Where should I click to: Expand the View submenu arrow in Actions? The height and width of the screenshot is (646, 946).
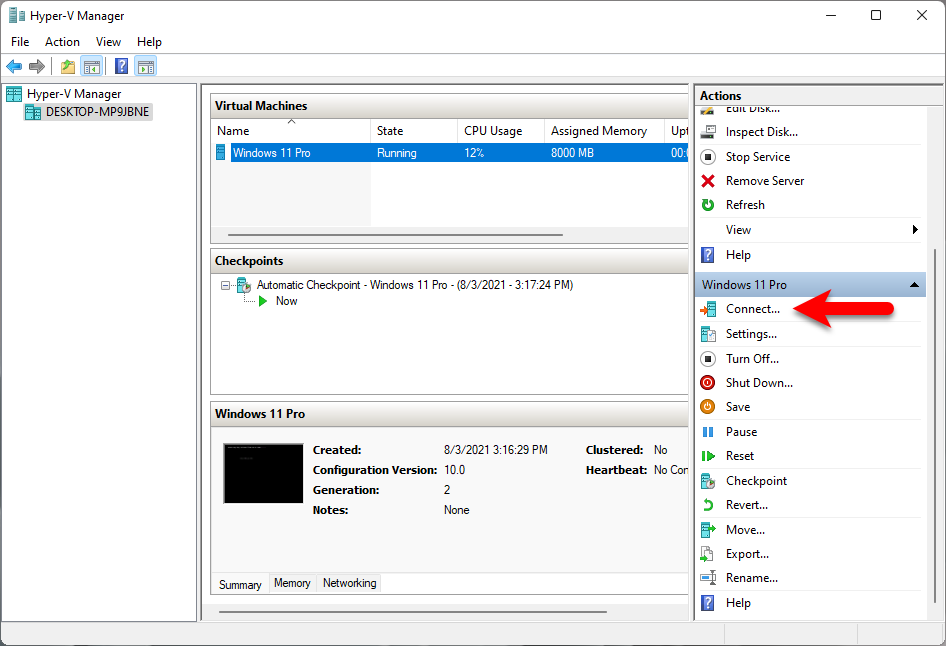pos(915,230)
